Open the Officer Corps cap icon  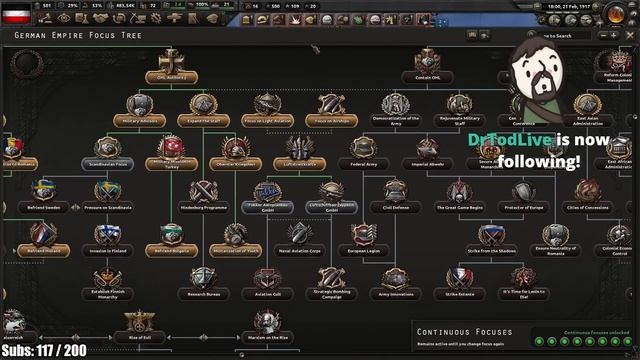click(212, 18)
